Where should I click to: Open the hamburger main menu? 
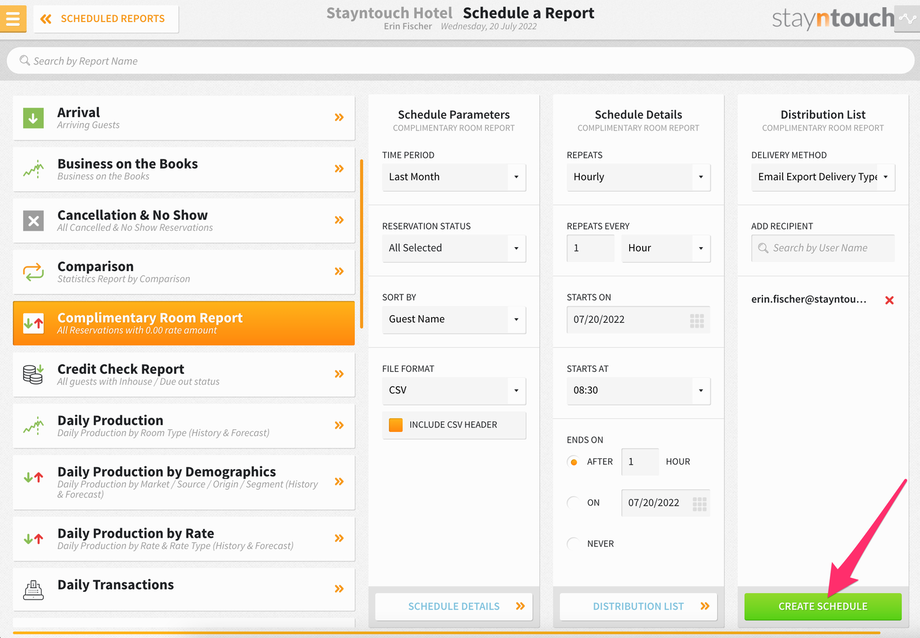pos(12,18)
